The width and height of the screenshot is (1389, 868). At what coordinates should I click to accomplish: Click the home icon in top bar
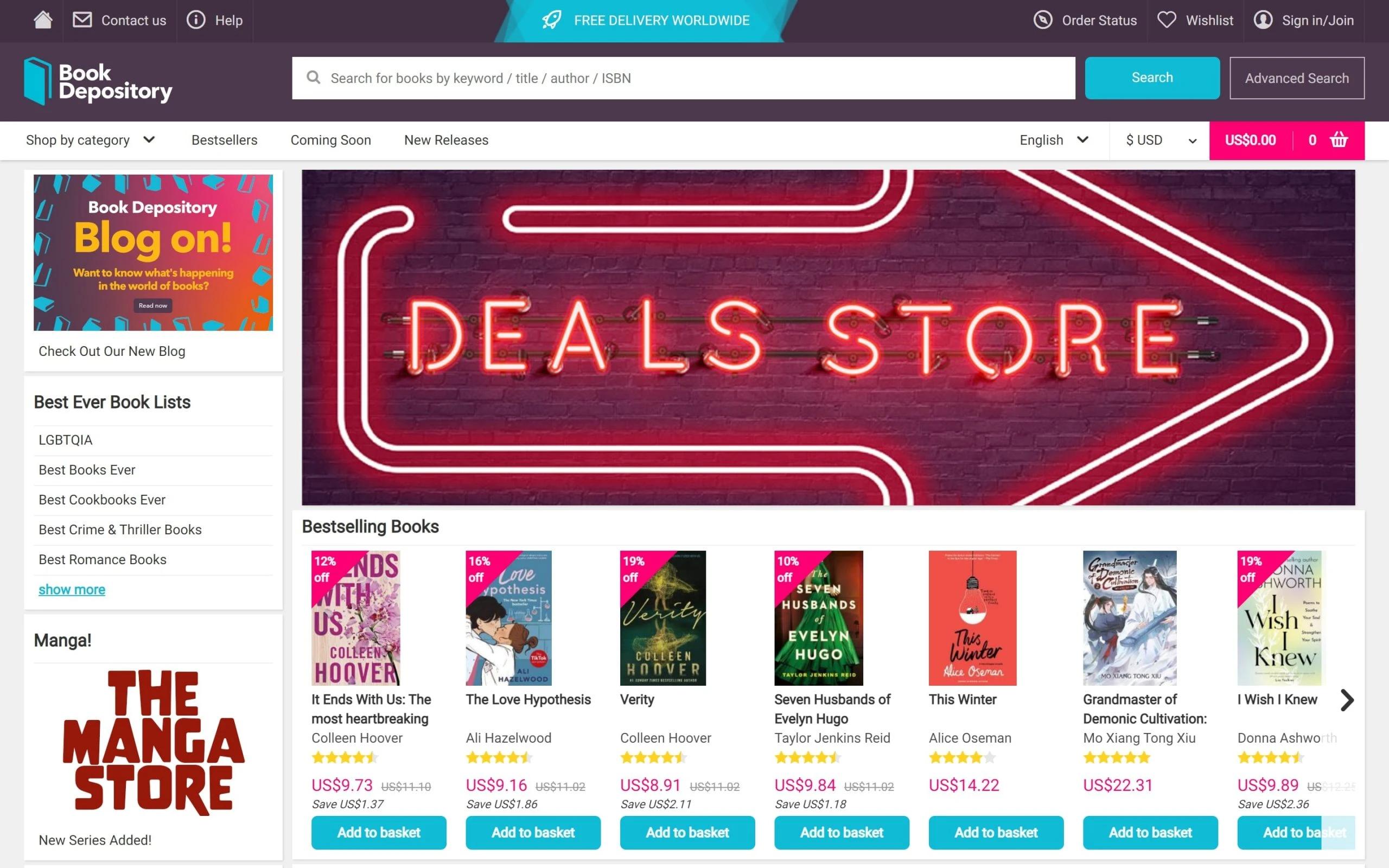43,20
